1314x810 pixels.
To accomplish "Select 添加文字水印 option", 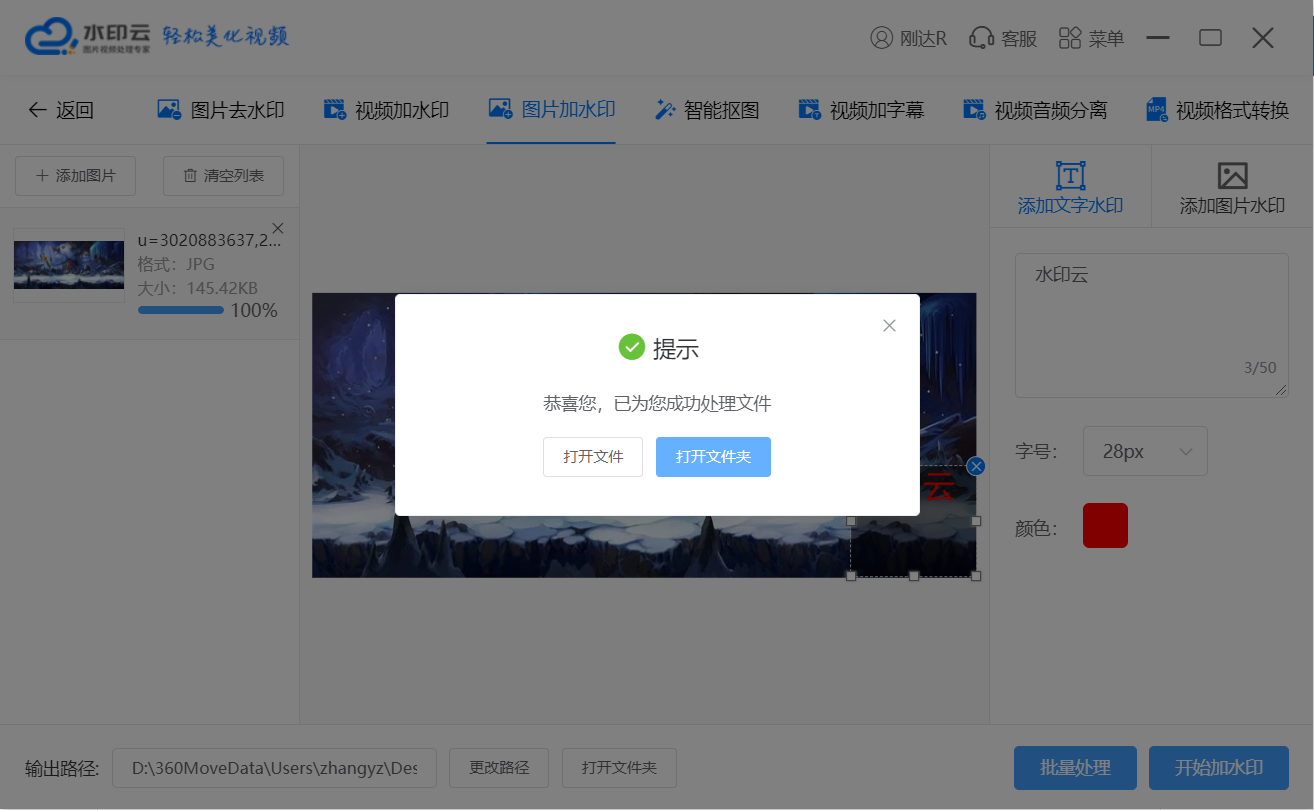I will click(x=1070, y=188).
